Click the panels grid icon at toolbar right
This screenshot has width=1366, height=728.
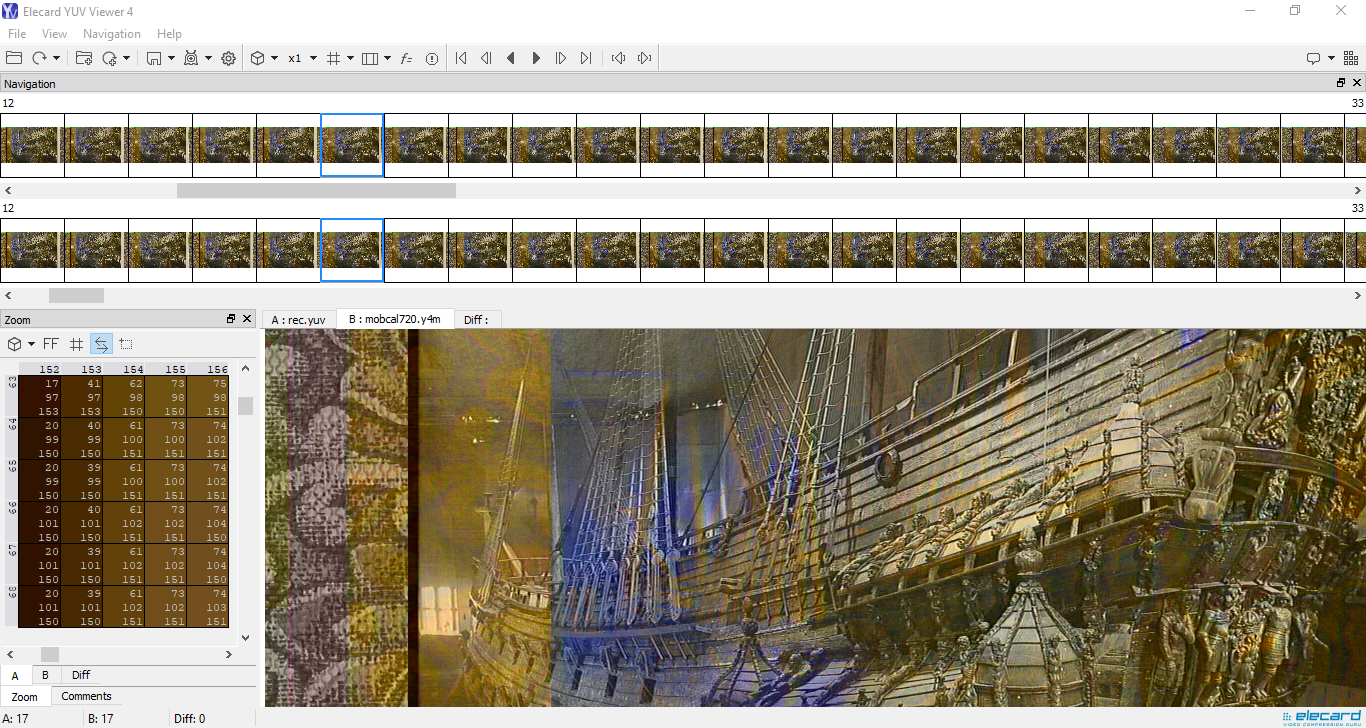pos(1351,58)
